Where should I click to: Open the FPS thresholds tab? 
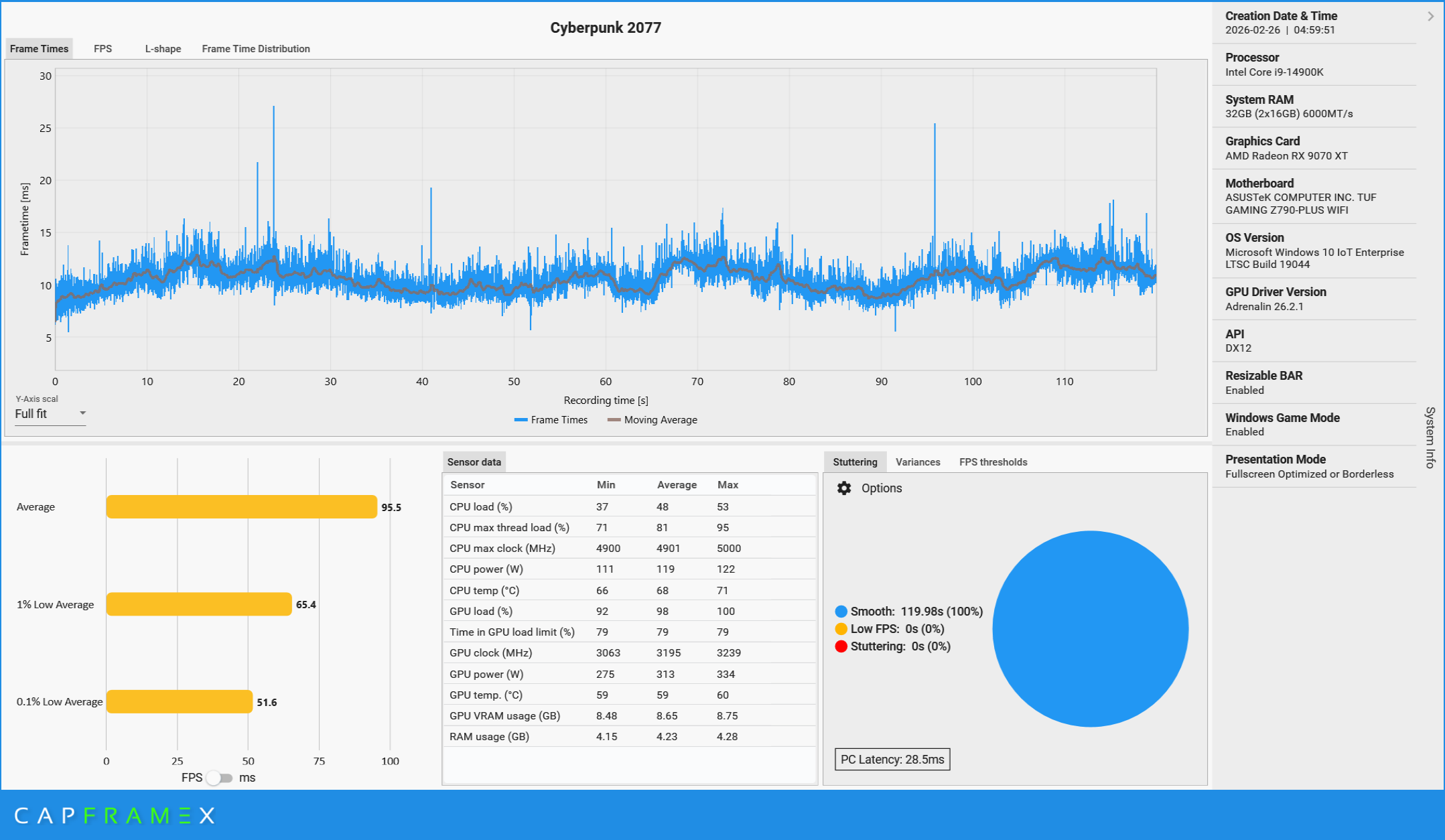[993, 462]
